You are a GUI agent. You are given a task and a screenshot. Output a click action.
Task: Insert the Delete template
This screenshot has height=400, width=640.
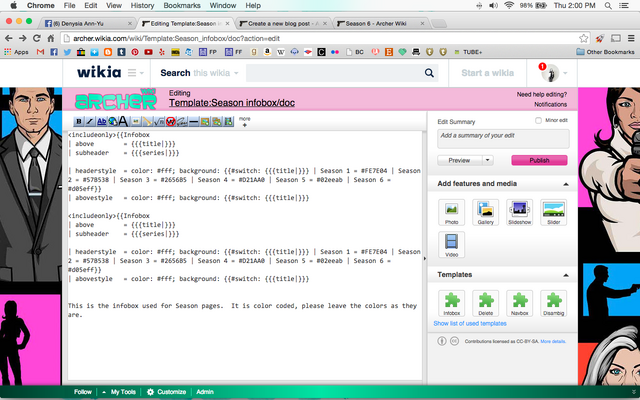click(x=485, y=303)
